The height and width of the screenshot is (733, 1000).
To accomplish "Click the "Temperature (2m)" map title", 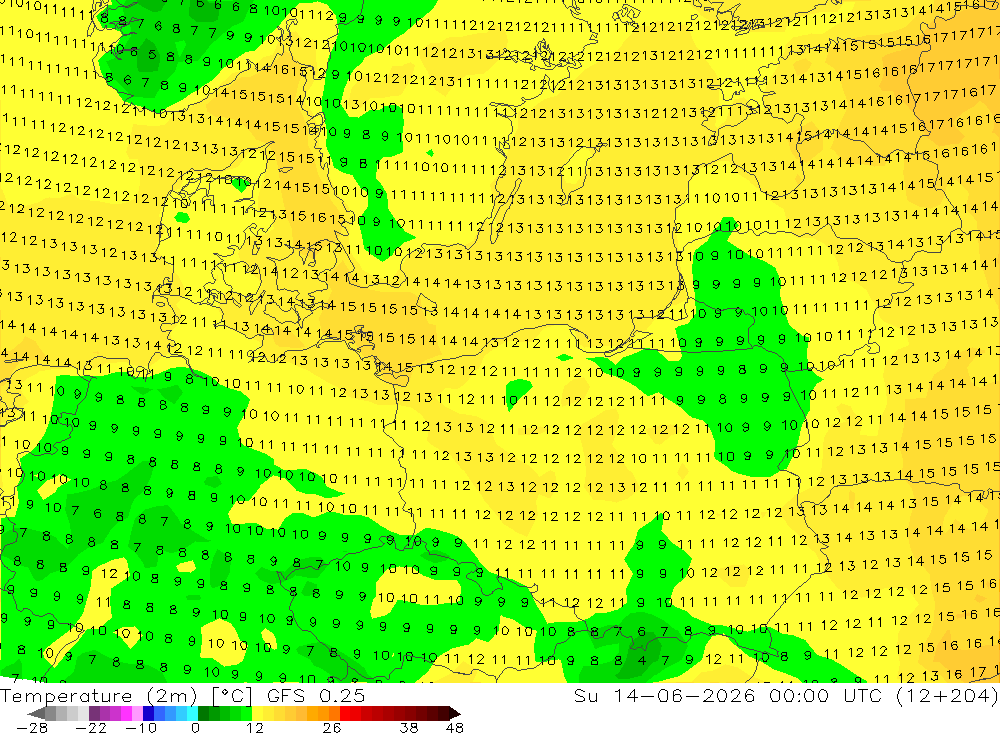I will (98, 696).
